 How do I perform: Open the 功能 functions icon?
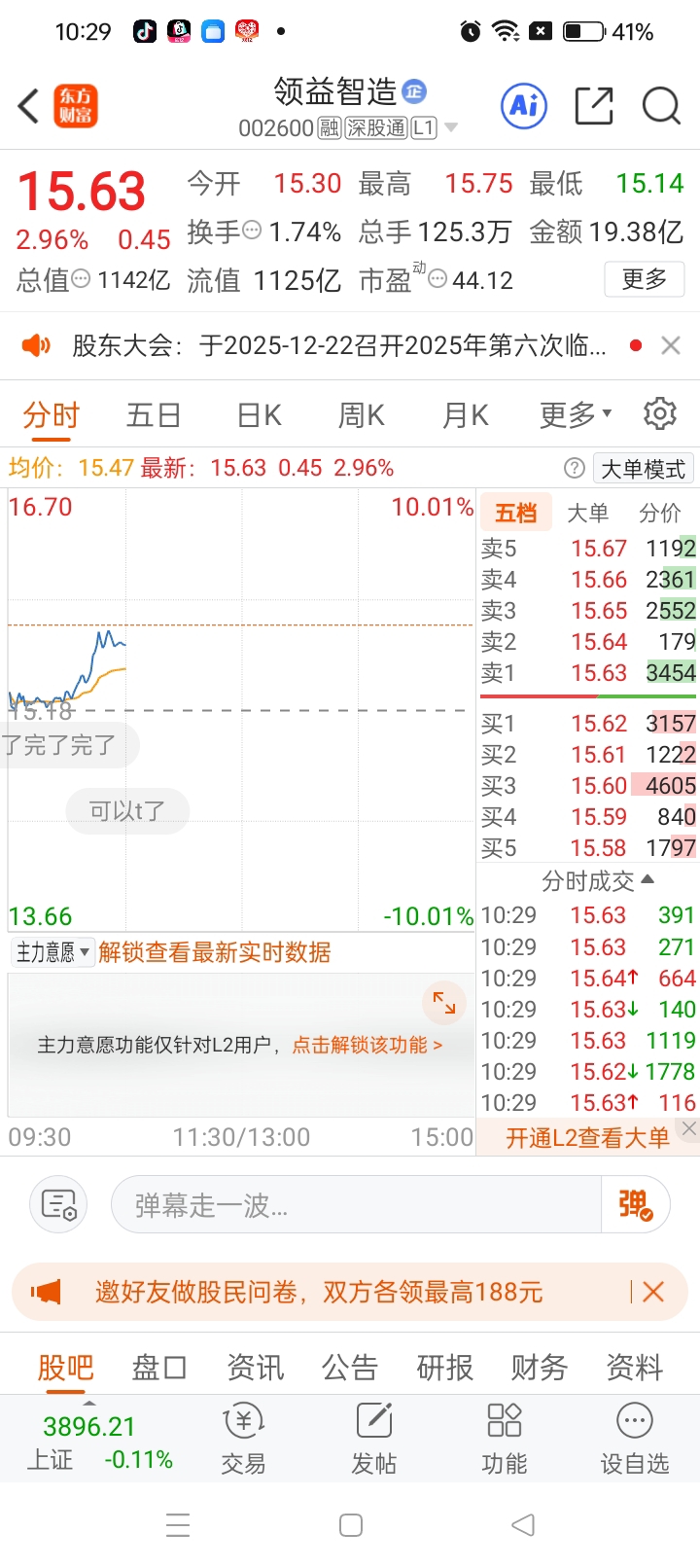coord(504,1438)
